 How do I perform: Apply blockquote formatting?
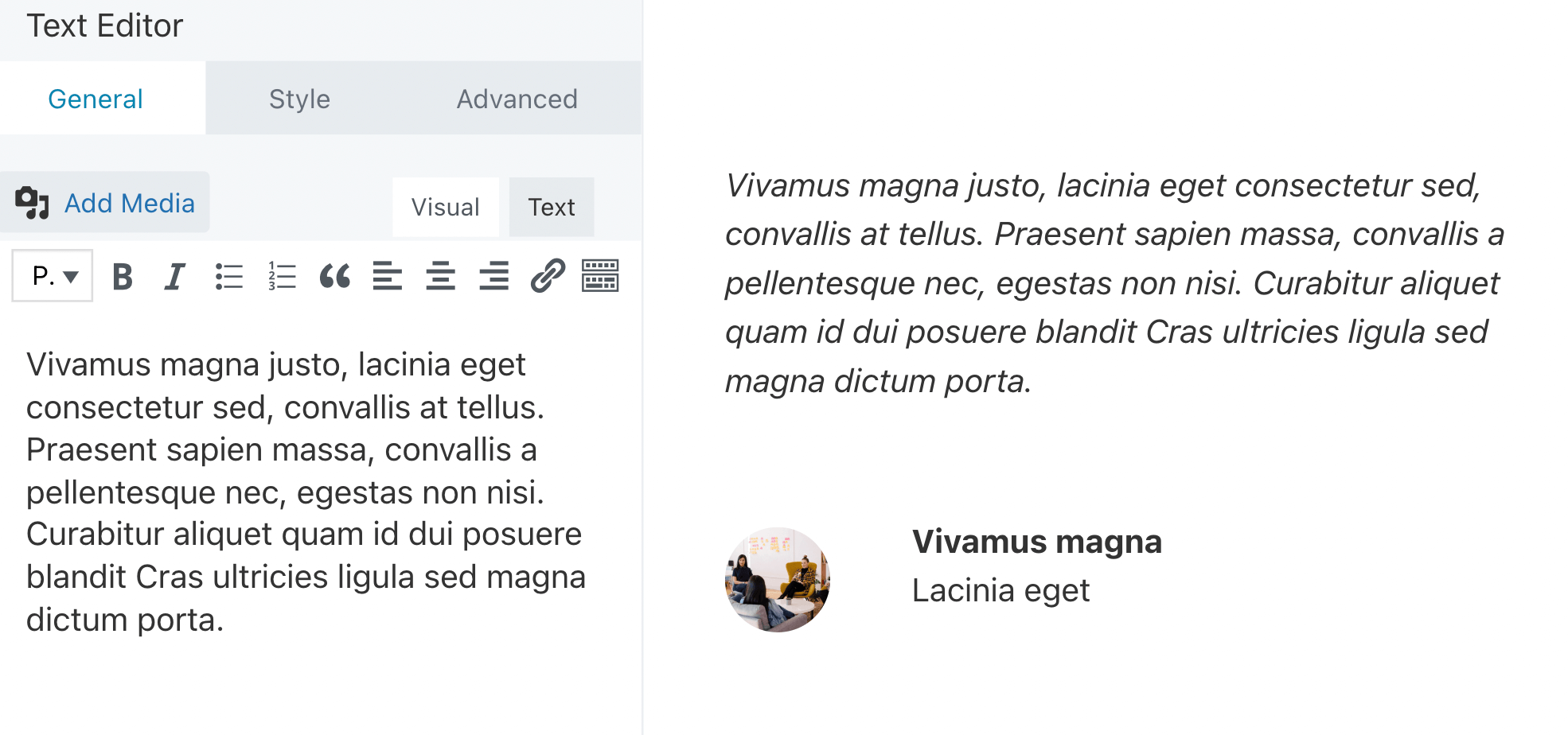click(x=334, y=277)
